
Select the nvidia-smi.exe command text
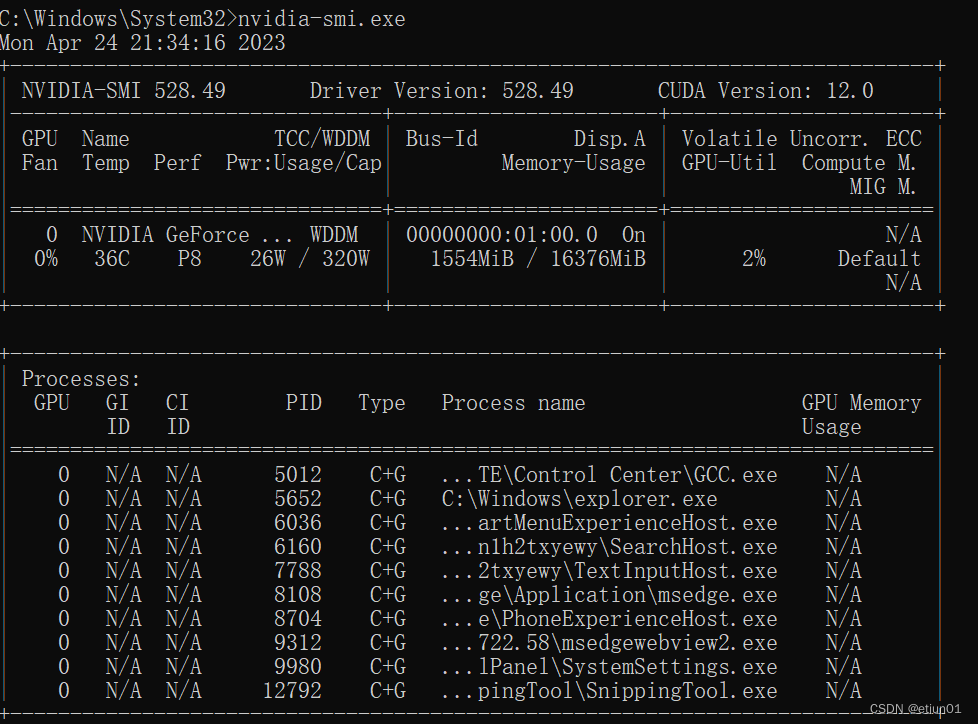[x=311, y=17]
